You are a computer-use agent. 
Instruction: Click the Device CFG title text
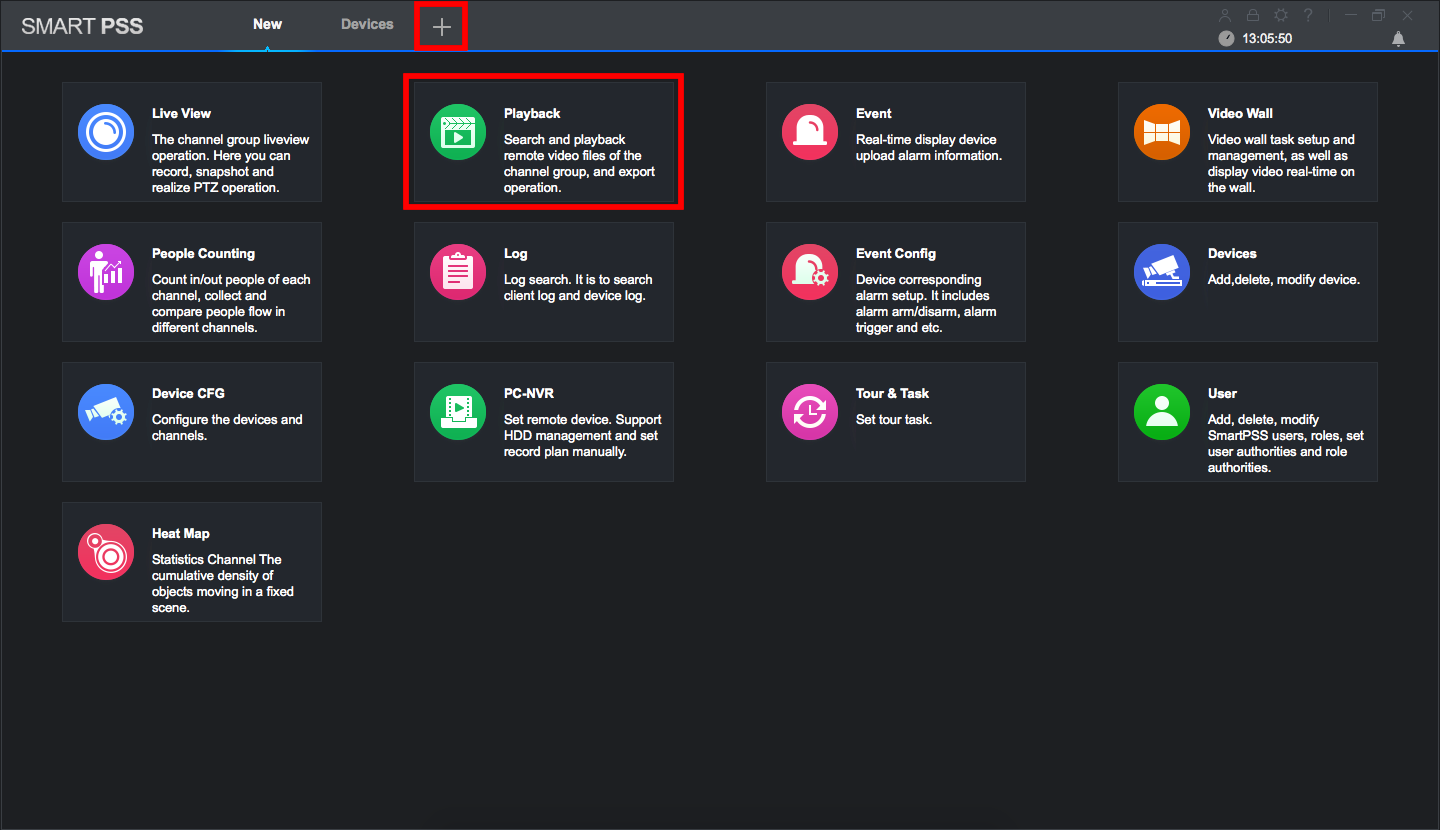coord(188,393)
